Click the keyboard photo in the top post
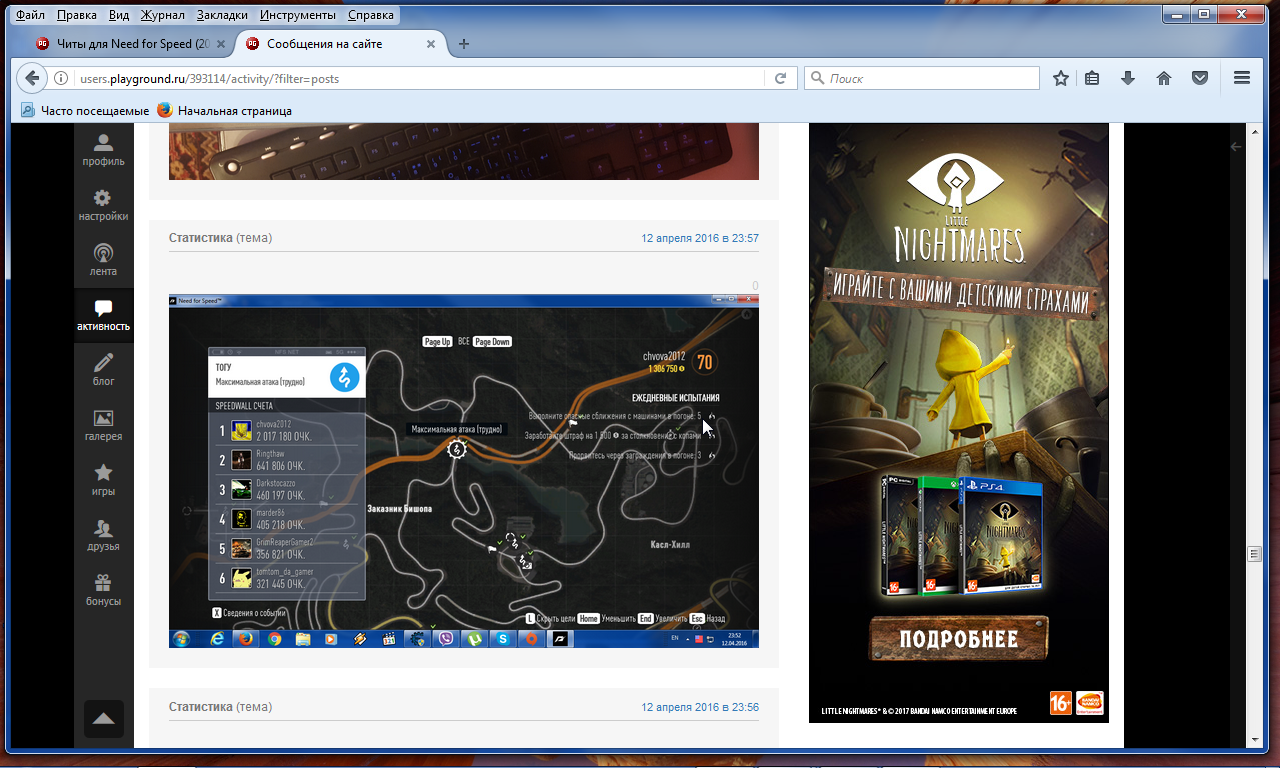The height and width of the screenshot is (768, 1280). click(x=464, y=154)
